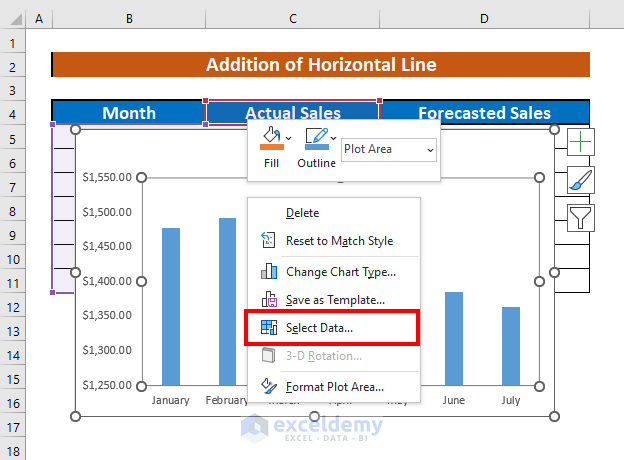
Task: Click the Chart Elements plus button
Action: click(581, 142)
